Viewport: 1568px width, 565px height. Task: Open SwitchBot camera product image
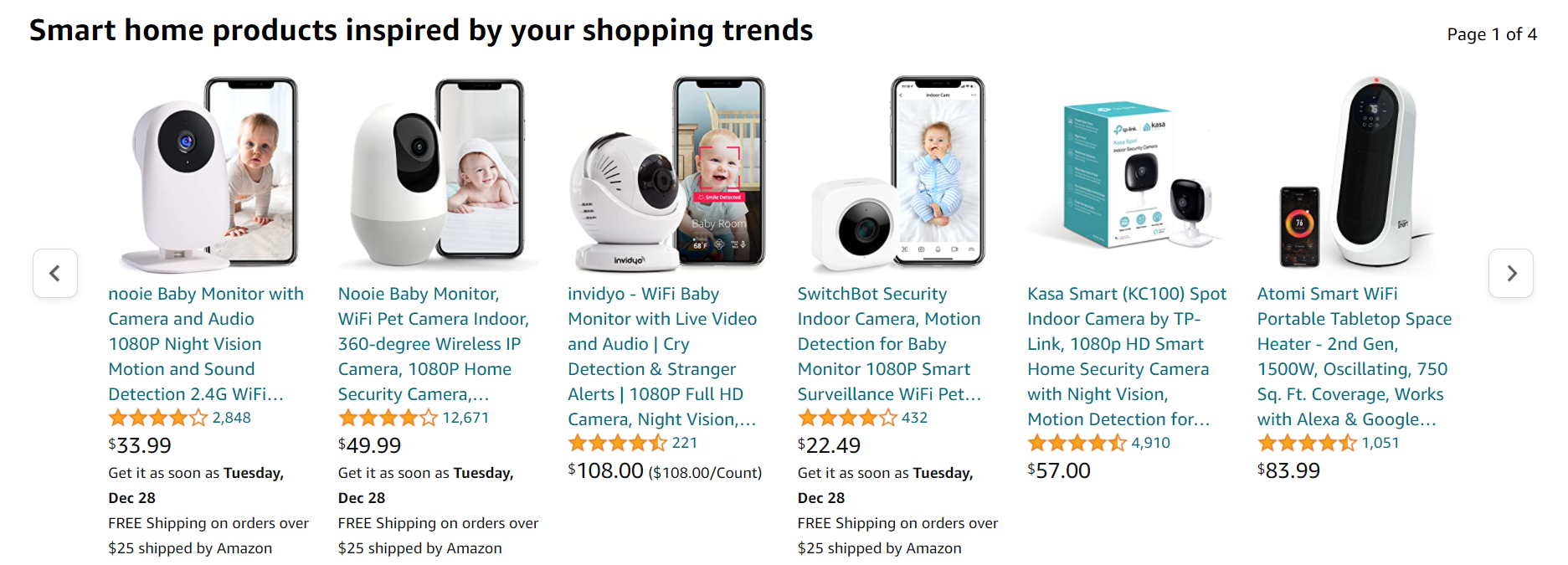[897, 174]
